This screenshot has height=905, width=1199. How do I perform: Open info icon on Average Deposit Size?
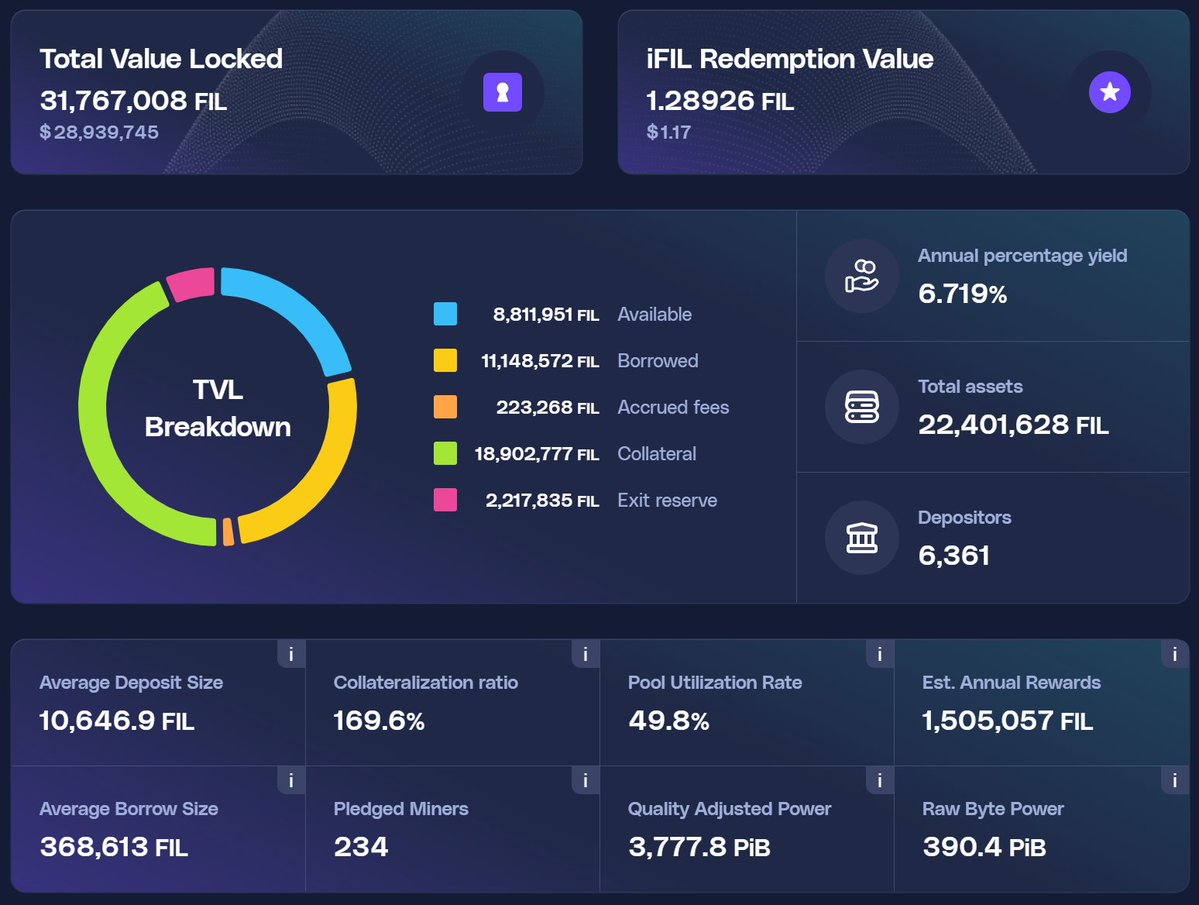(291, 654)
